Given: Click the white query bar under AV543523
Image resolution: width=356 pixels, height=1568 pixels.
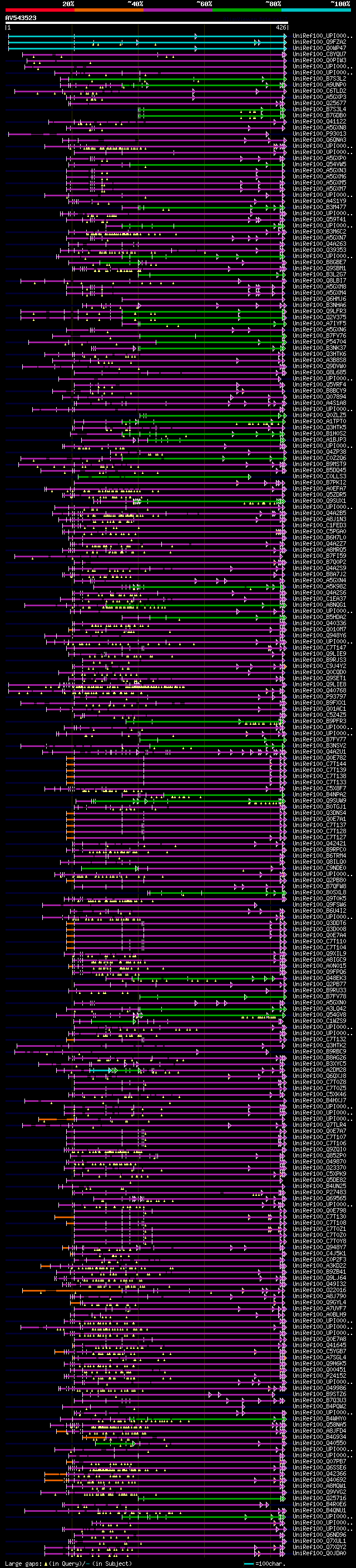Looking at the screenshot, I should click(x=147, y=23).
